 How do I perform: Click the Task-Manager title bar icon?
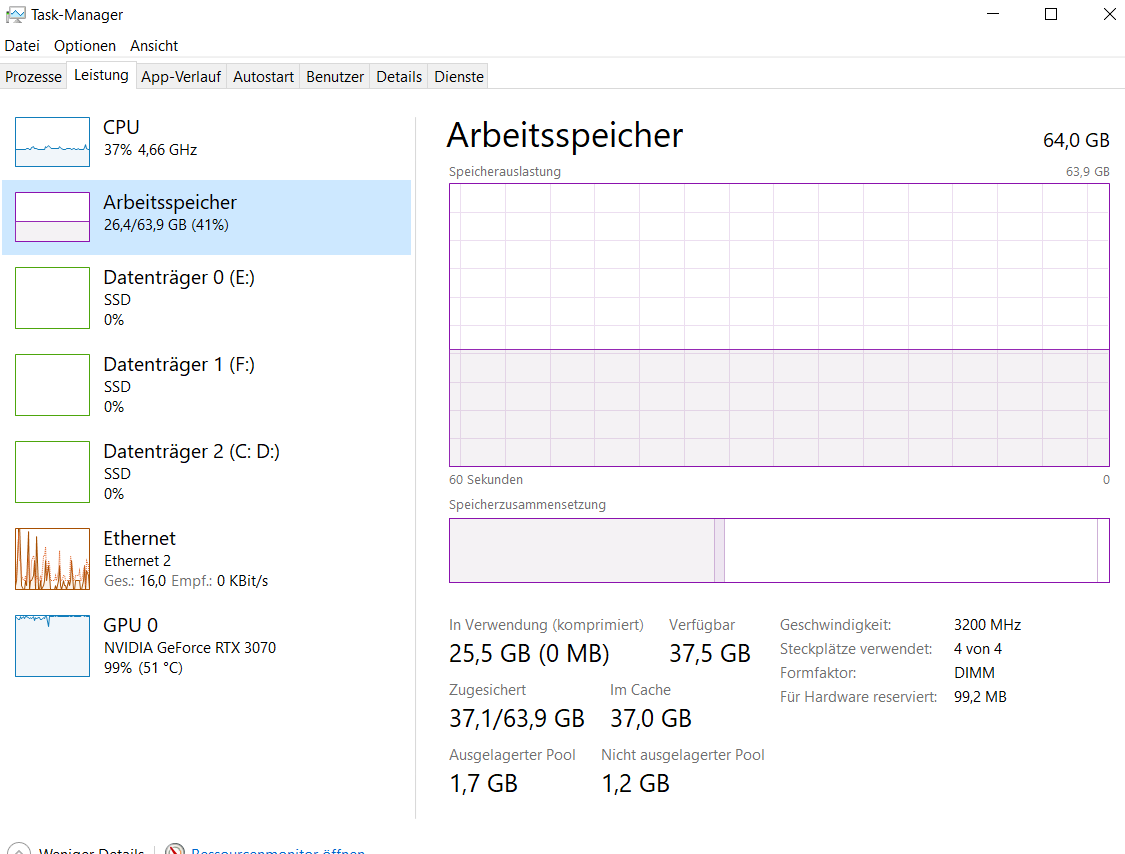coord(15,15)
